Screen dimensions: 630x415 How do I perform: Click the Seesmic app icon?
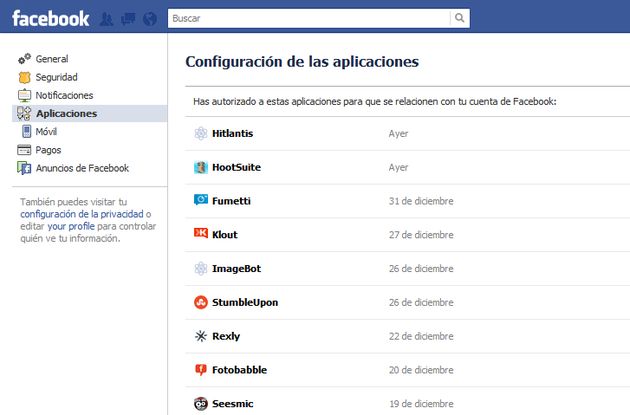tap(201, 403)
